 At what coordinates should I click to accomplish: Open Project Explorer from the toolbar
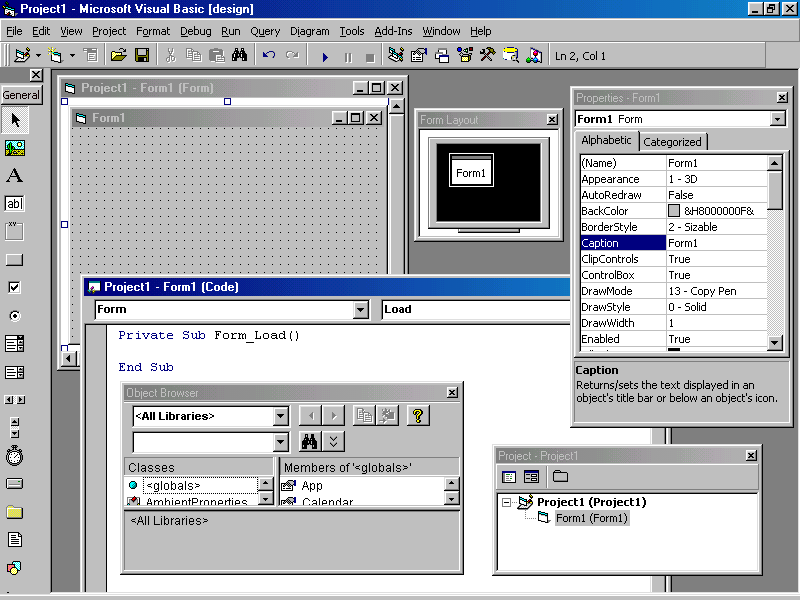click(395, 55)
